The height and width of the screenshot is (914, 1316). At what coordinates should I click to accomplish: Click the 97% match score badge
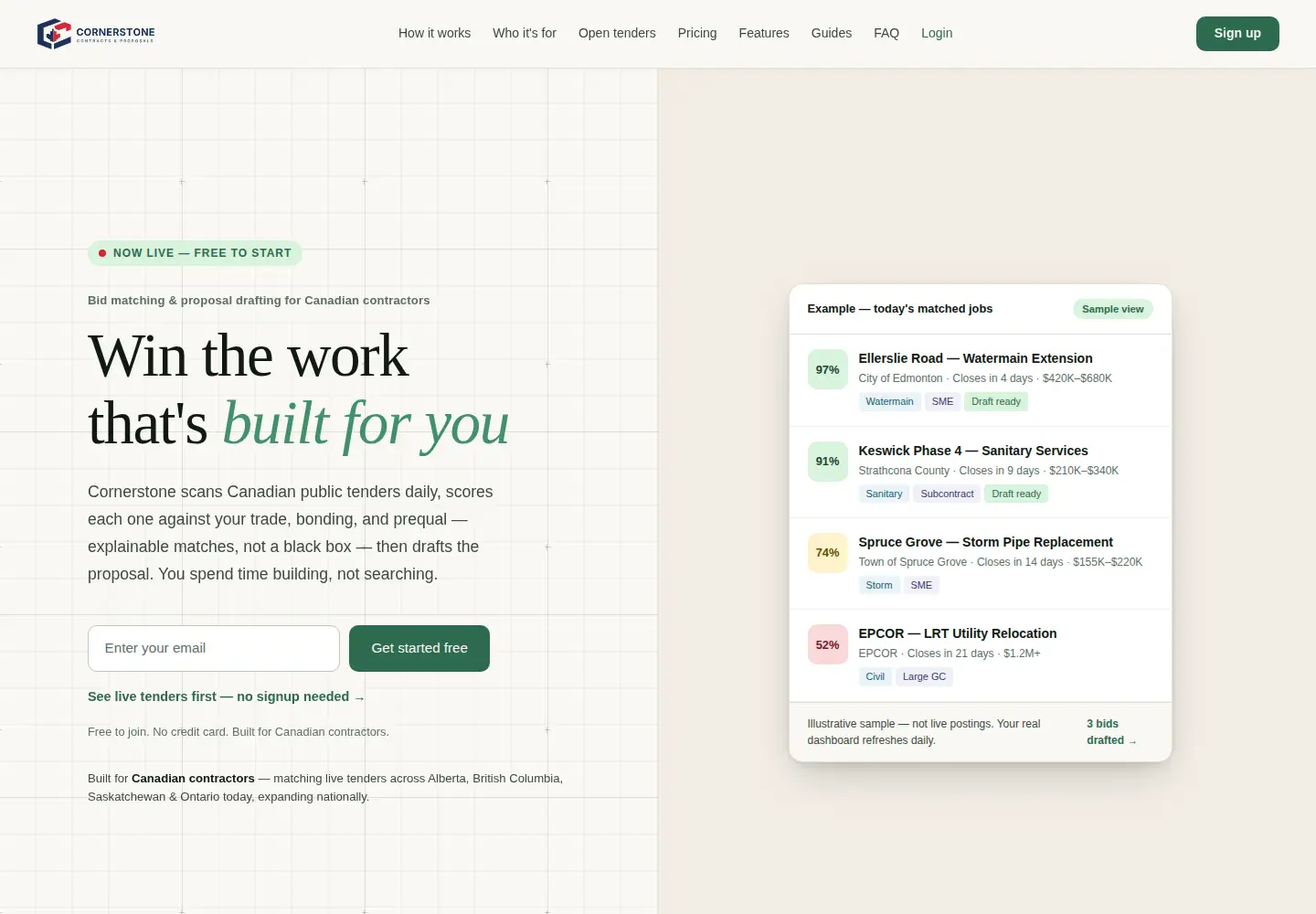tap(827, 369)
